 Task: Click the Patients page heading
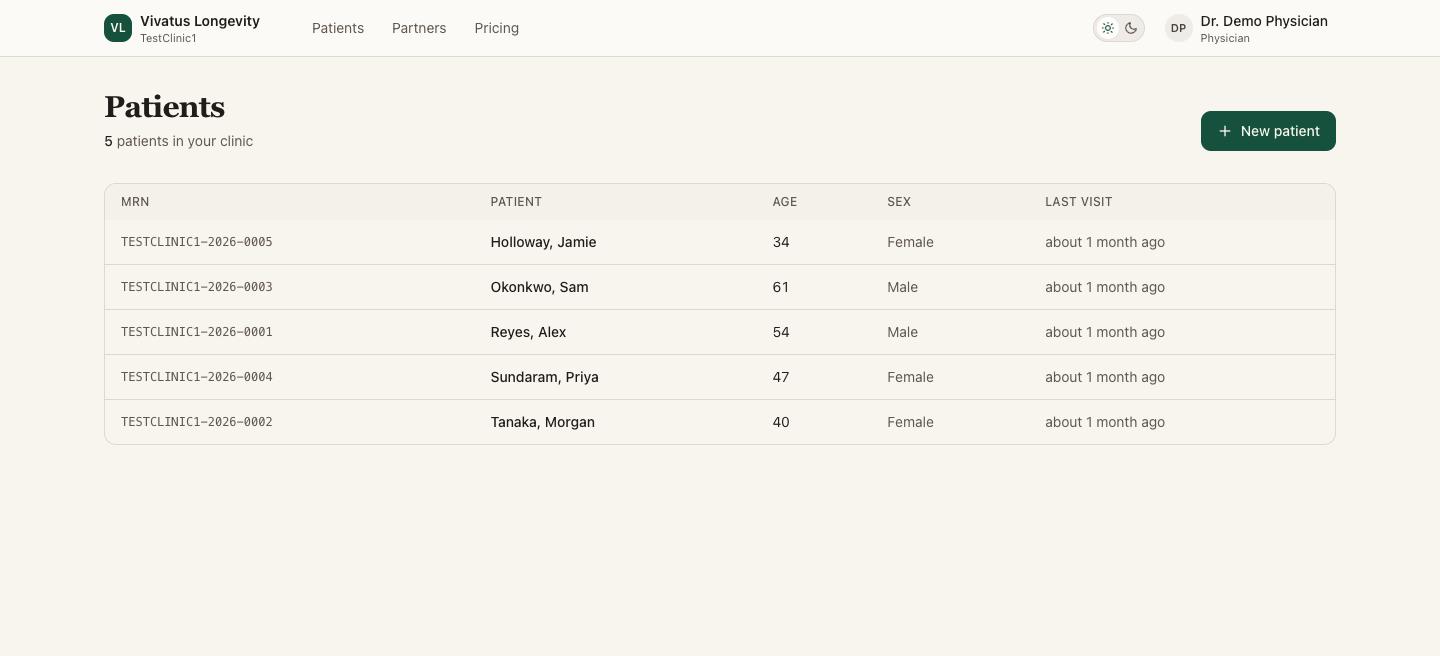164,107
